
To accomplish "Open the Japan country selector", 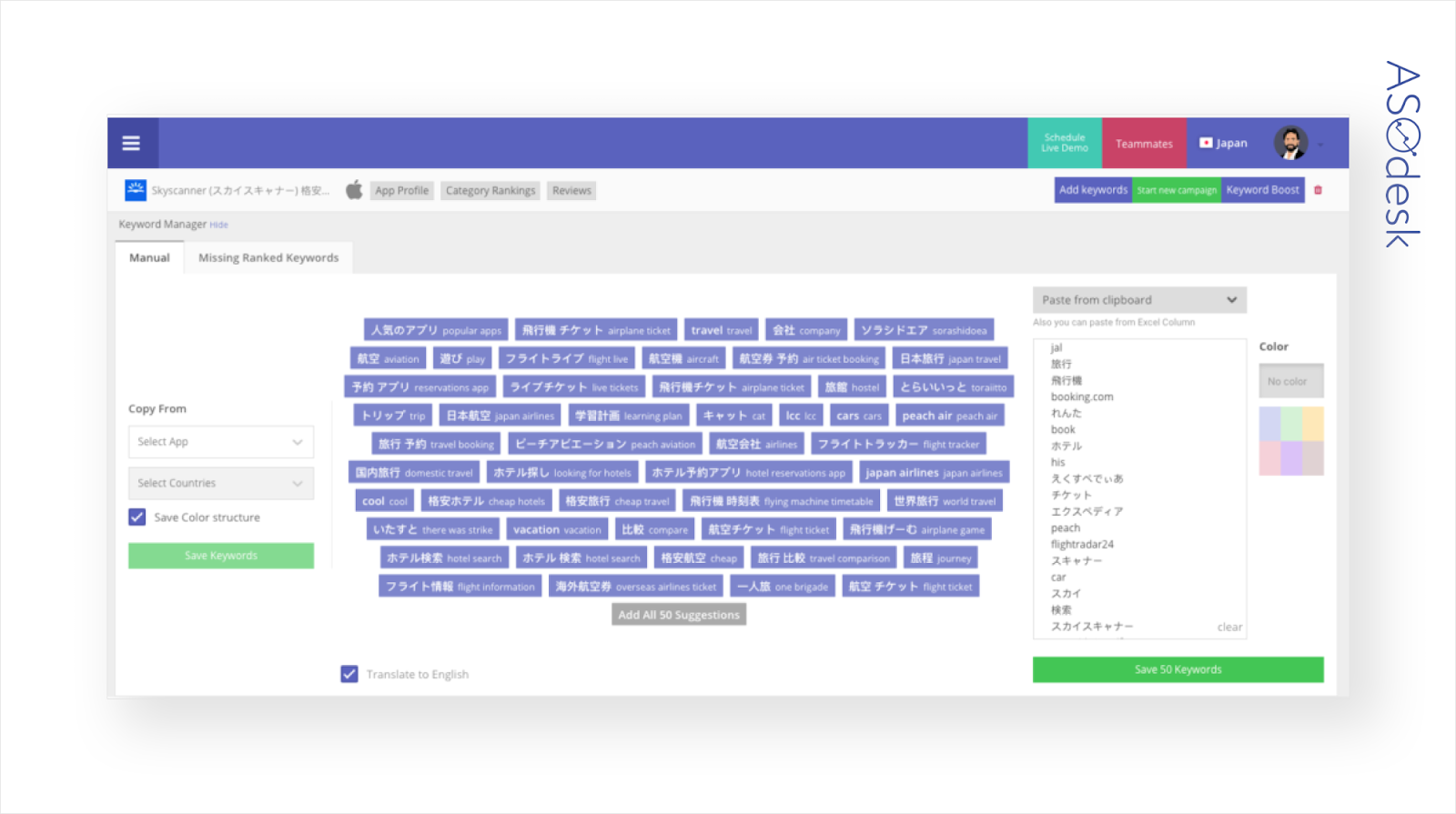I will pyautogui.click(x=1224, y=143).
